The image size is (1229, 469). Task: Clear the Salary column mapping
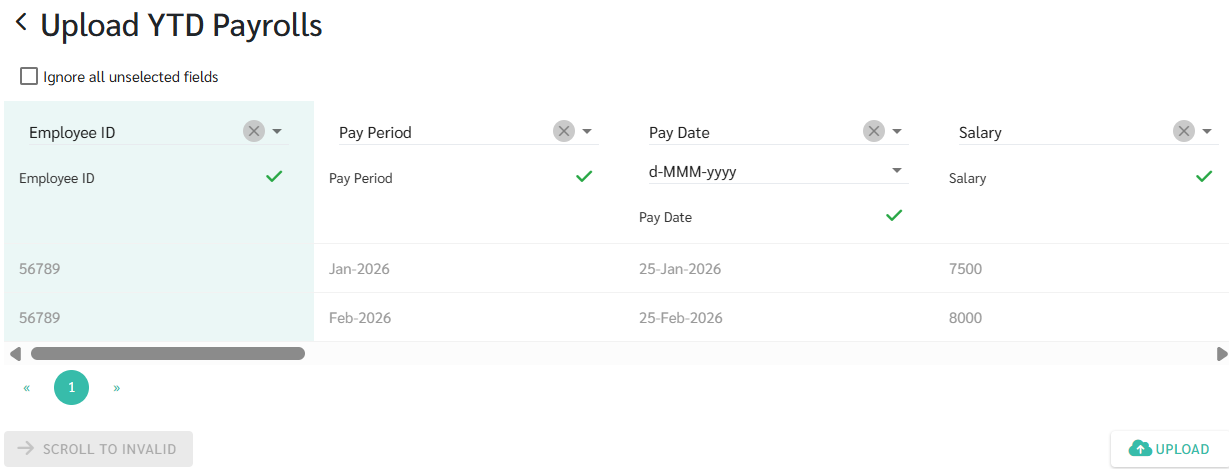(1184, 131)
